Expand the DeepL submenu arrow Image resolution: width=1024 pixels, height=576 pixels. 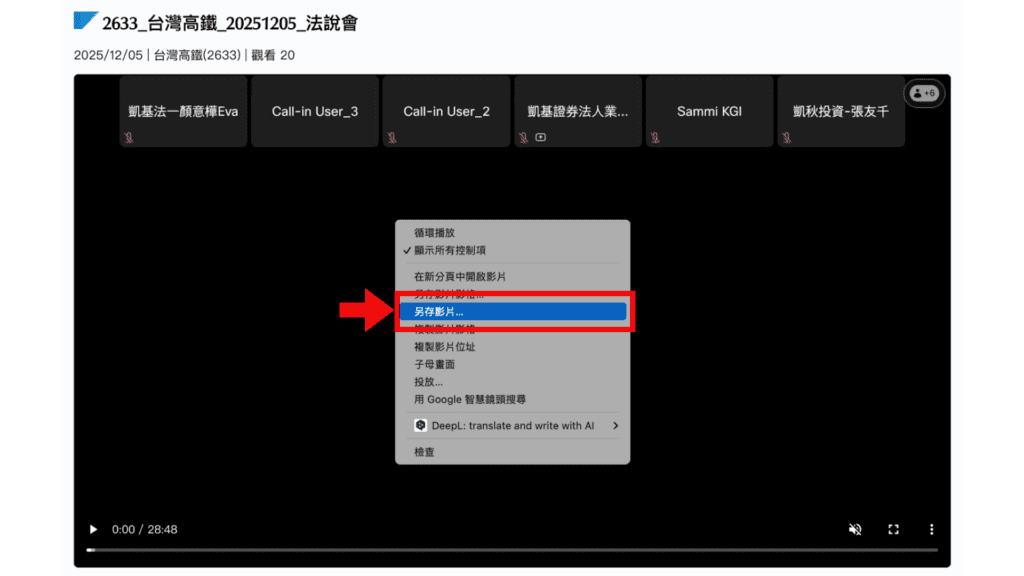pyautogui.click(x=615, y=426)
